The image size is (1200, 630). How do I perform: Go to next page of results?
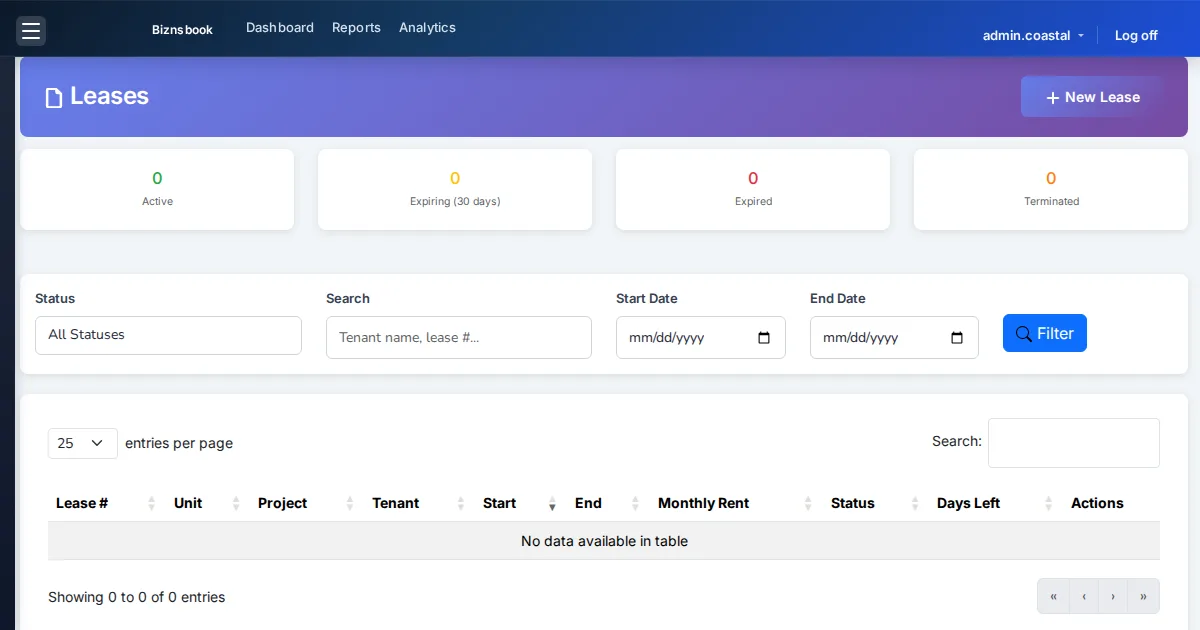click(1113, 597)
